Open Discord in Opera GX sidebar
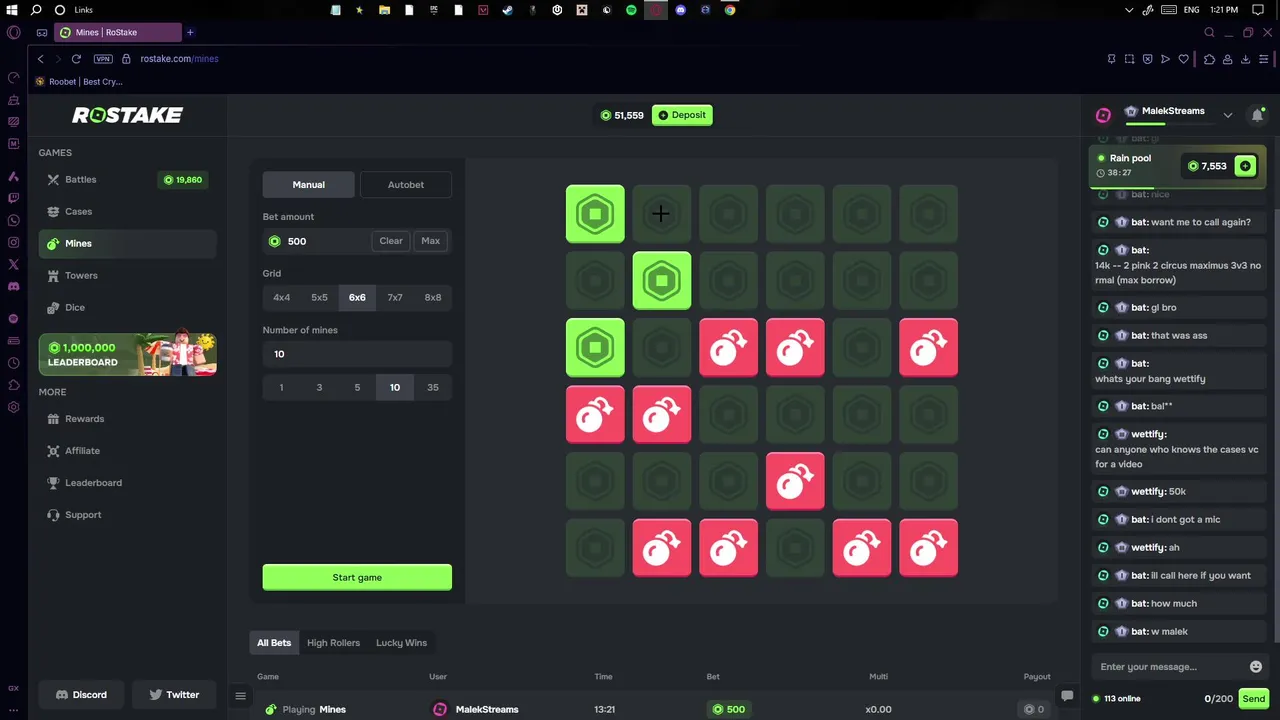 pos(13,286)
